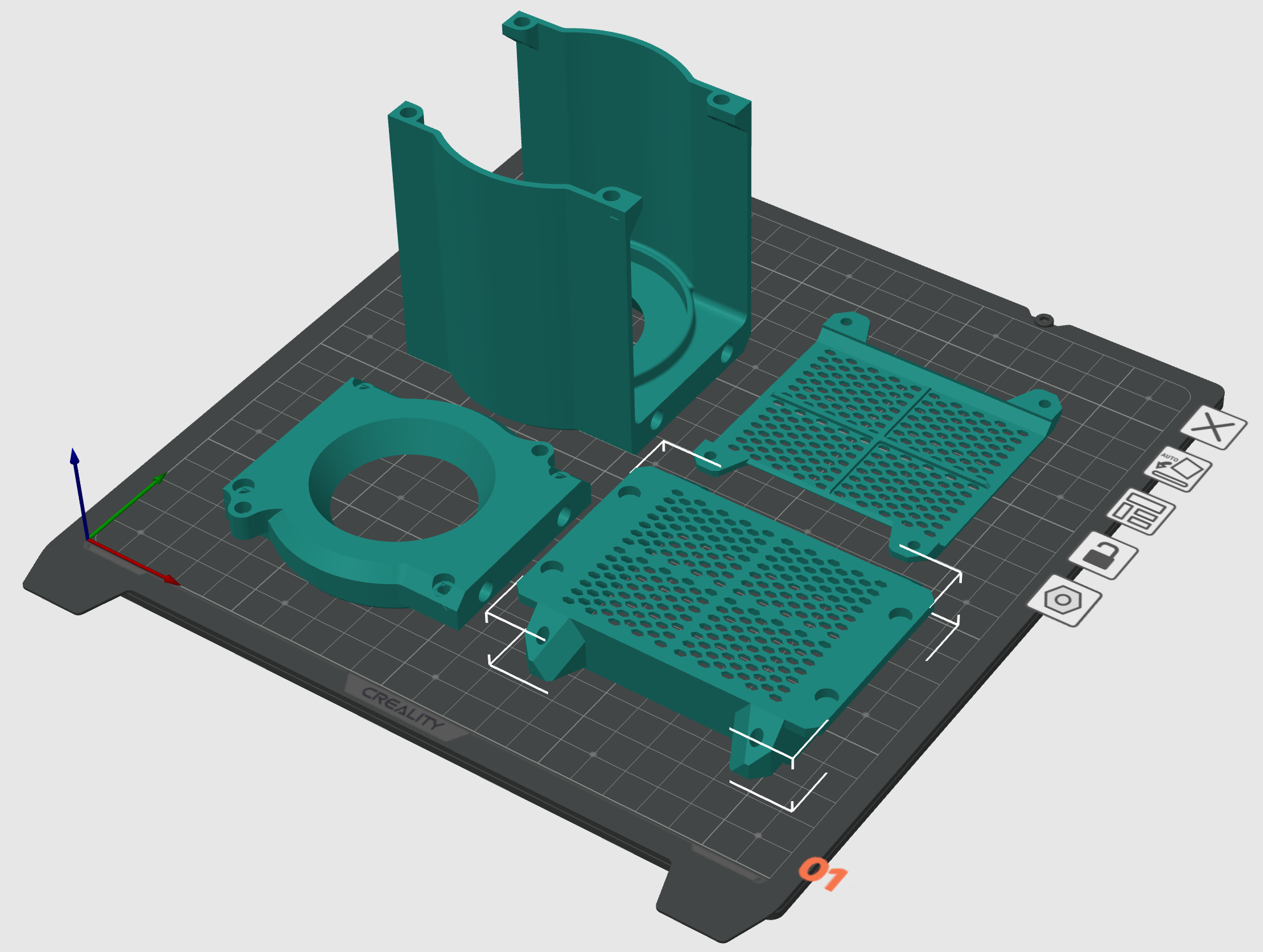Screen dimensions: 1263x952
Task: Click the arrange objects plate icon
Action: click(1141, 512)
